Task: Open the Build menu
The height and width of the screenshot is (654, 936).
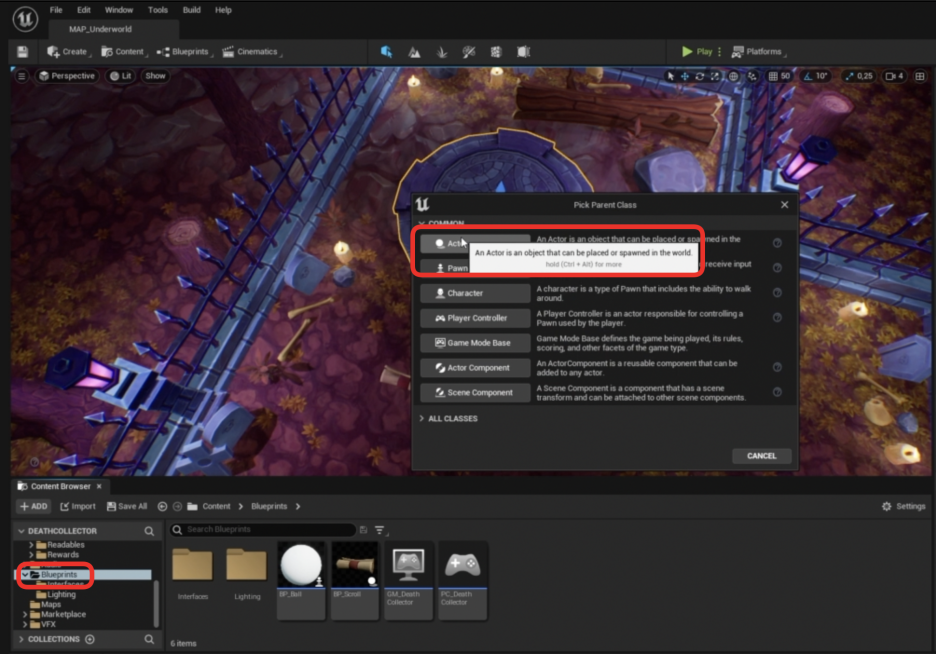Action: tap(192, 10)
